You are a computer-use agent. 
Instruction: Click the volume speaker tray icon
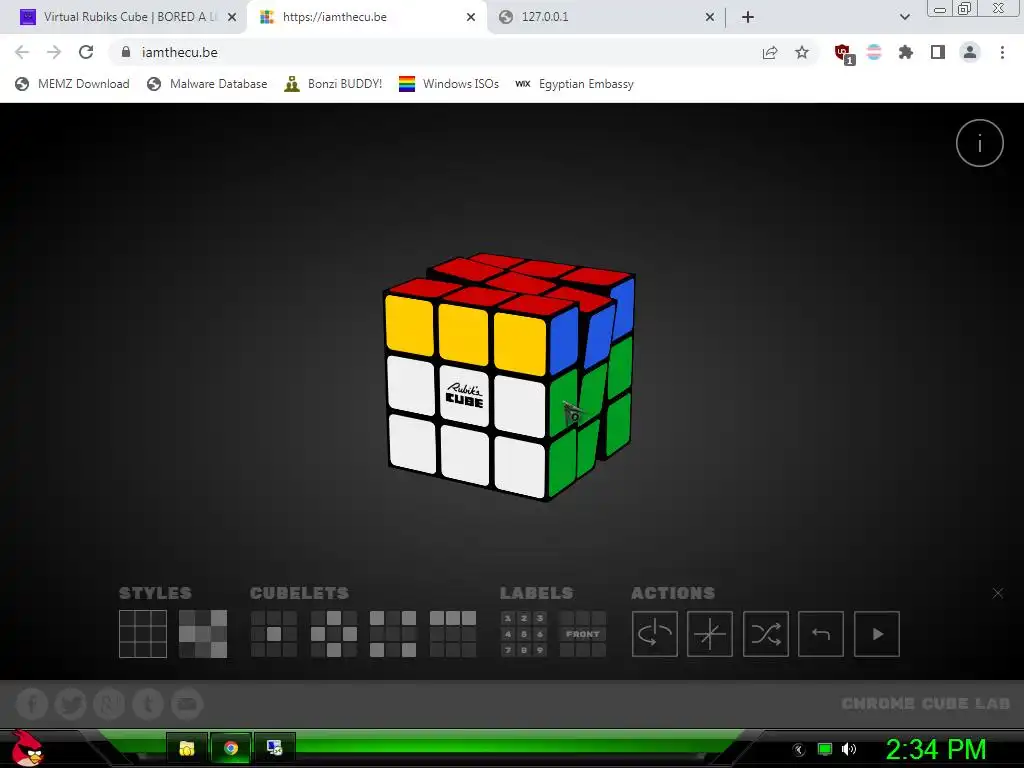pyautogui.click(x=848, y=749)
